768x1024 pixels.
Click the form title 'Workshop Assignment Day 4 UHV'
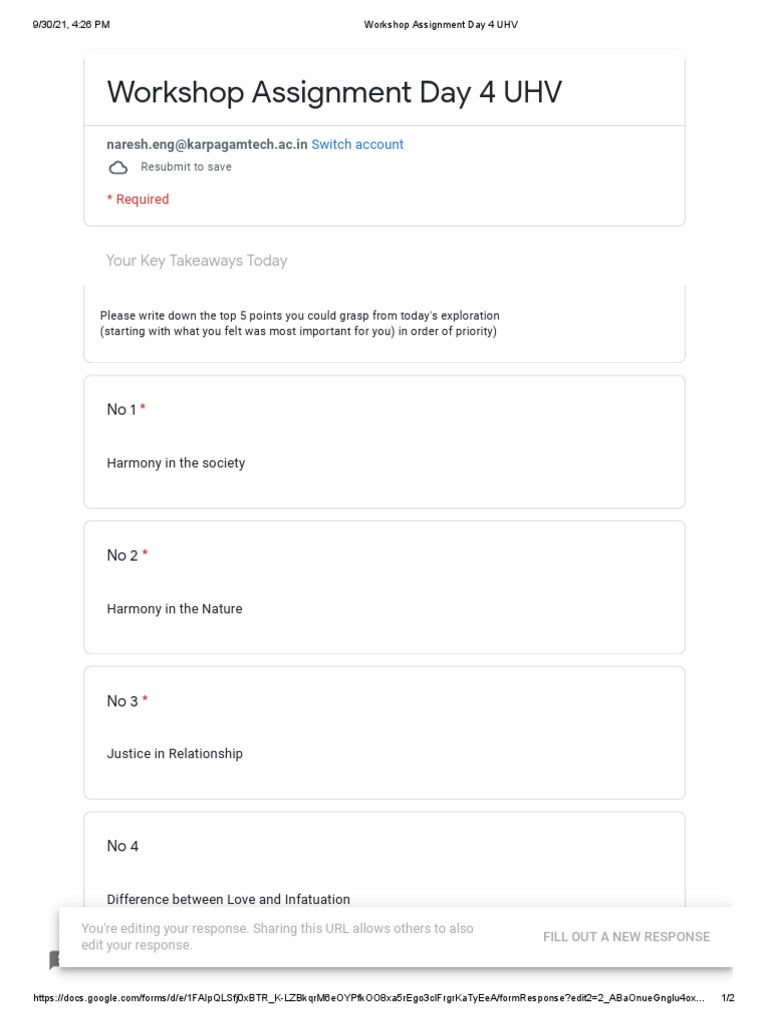334,93
